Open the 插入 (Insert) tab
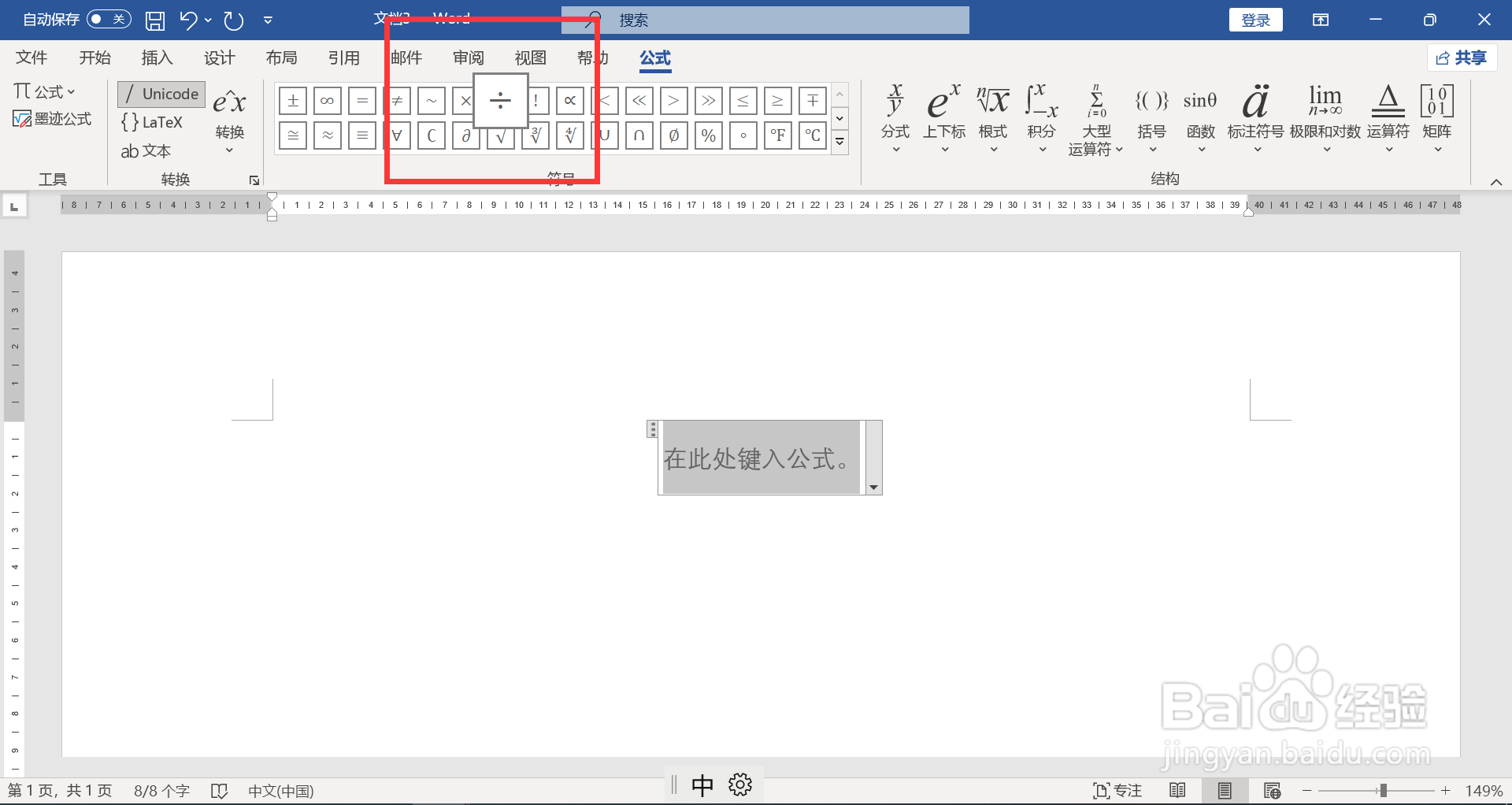This screenshot has height=805, width=1512. [157, 57]
